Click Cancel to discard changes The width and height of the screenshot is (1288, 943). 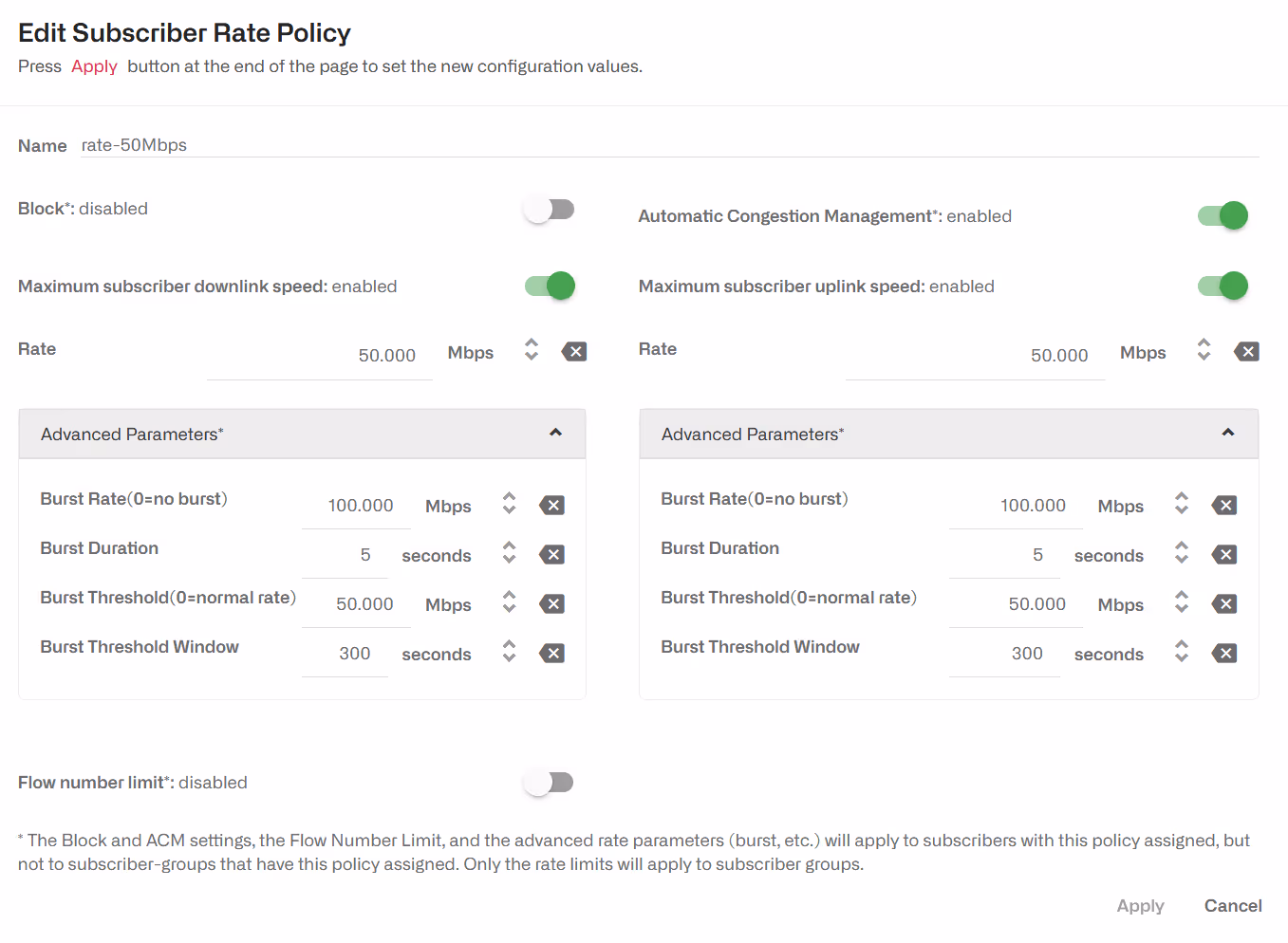tap(1232, 906)
